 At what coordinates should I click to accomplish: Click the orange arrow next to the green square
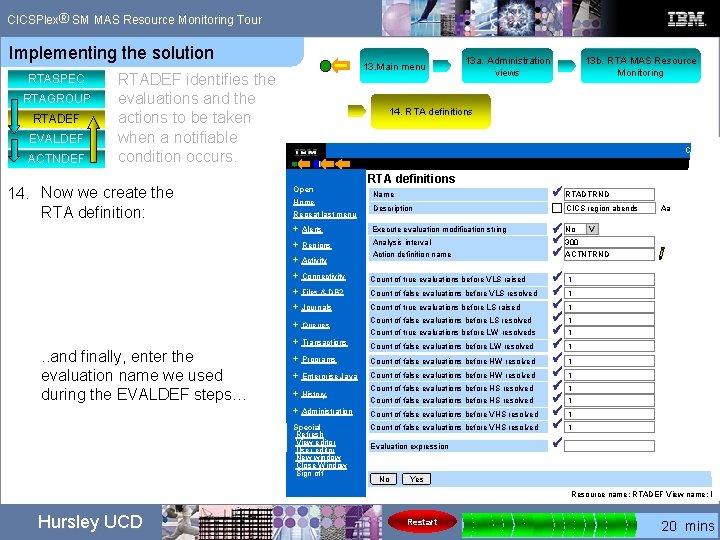coord(304,164)
